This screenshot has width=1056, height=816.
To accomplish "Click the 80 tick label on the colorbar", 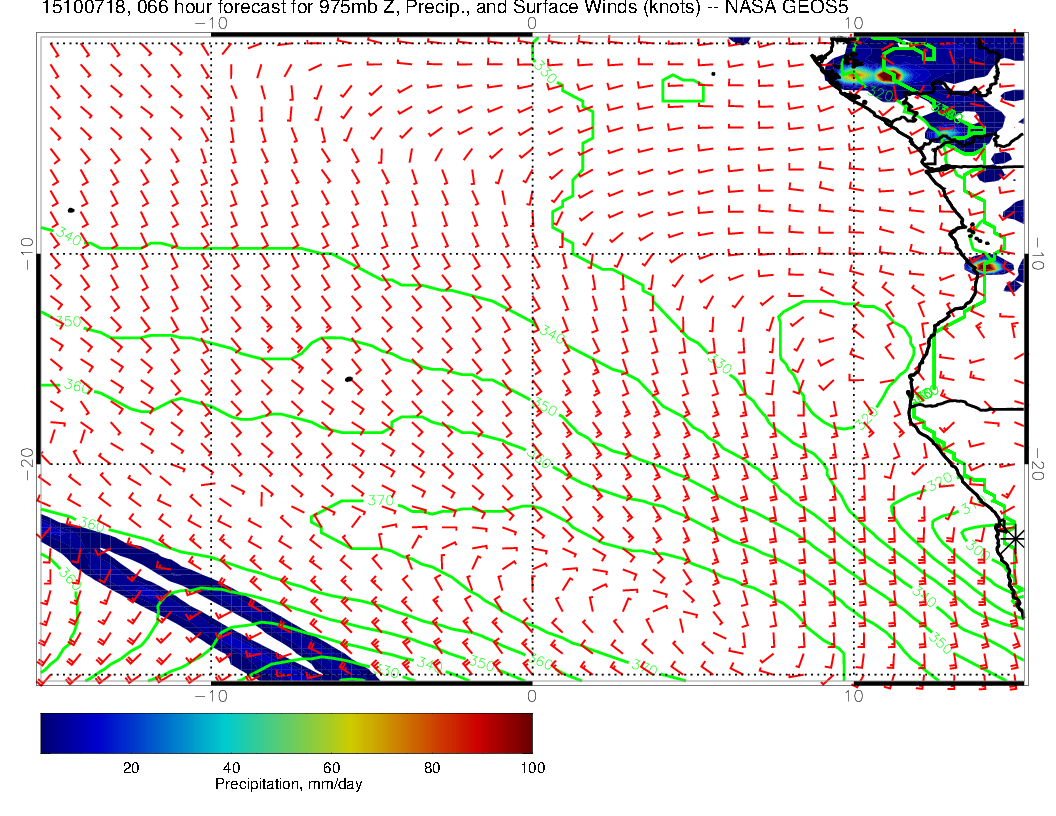I will [432, 768].
